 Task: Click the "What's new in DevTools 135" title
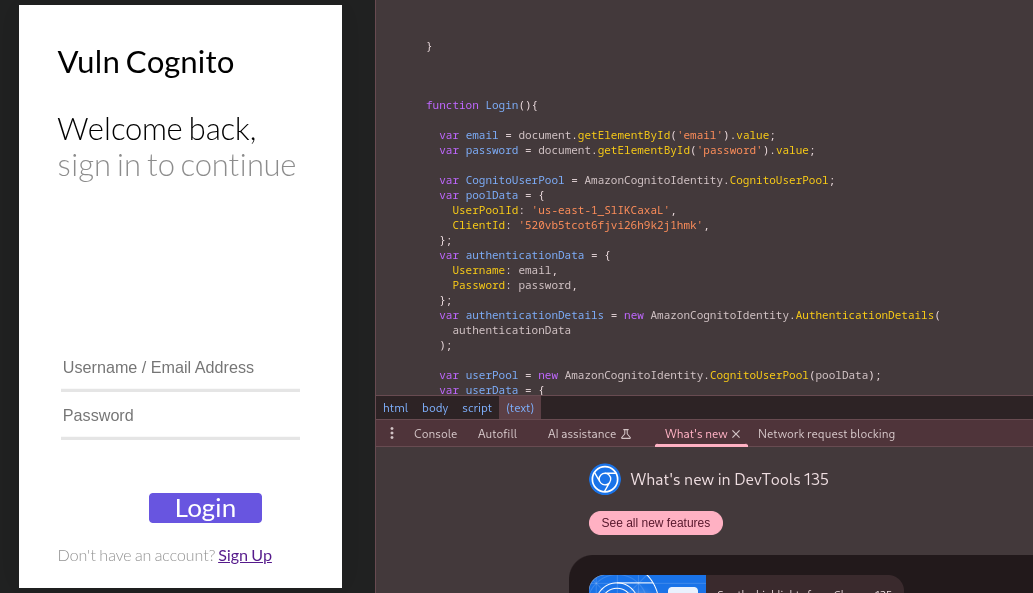[x=729, y=480]
